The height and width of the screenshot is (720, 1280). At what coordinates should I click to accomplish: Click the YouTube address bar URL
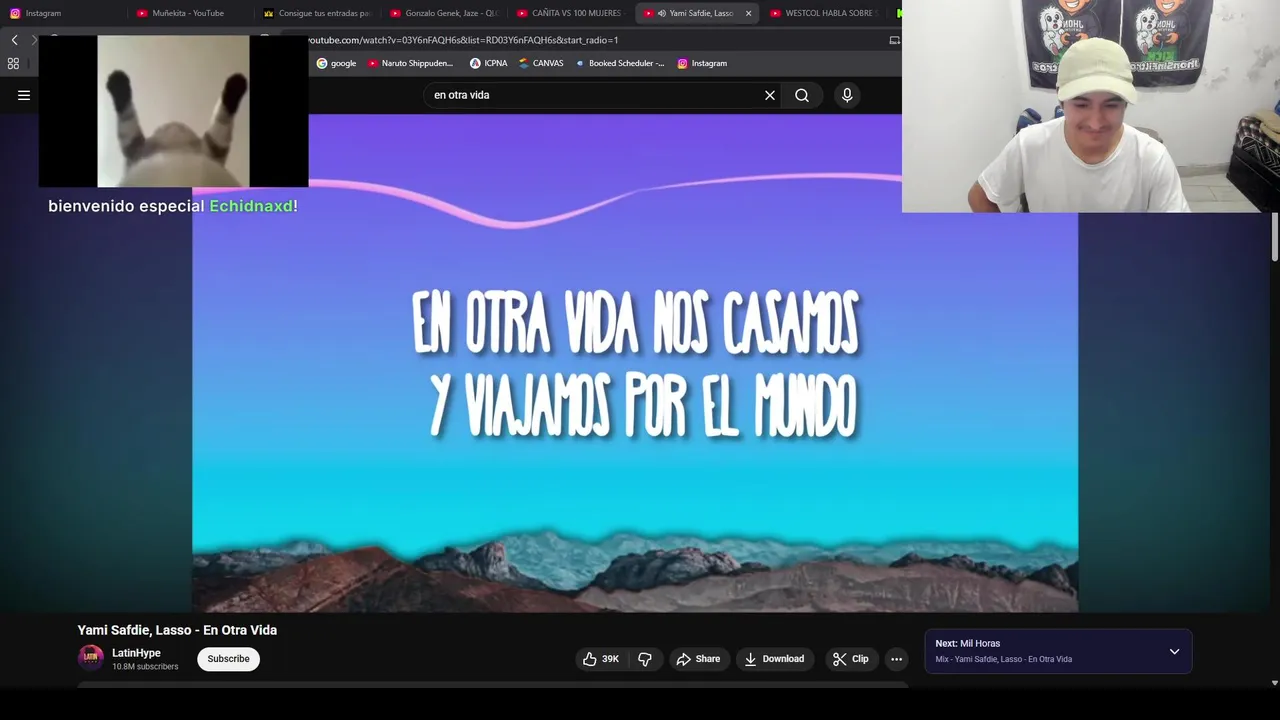point(462,40)
